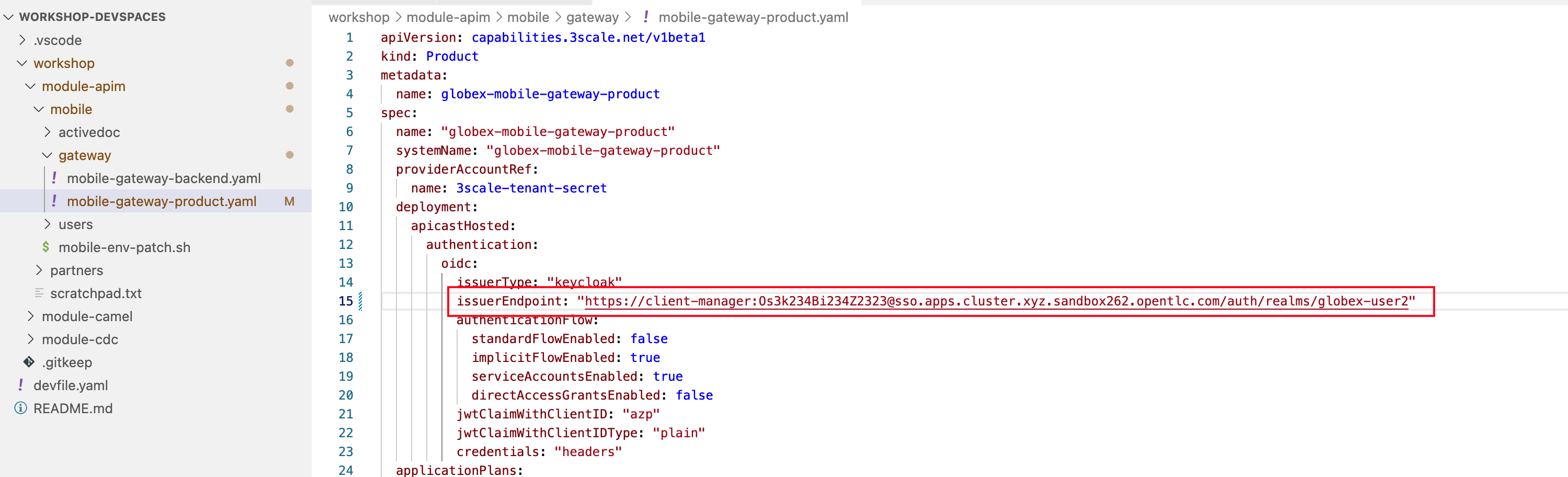The height and width of the screenshot is (477, 1568).
Task: Click line number 1 in gutter
Action: point(349,38)
